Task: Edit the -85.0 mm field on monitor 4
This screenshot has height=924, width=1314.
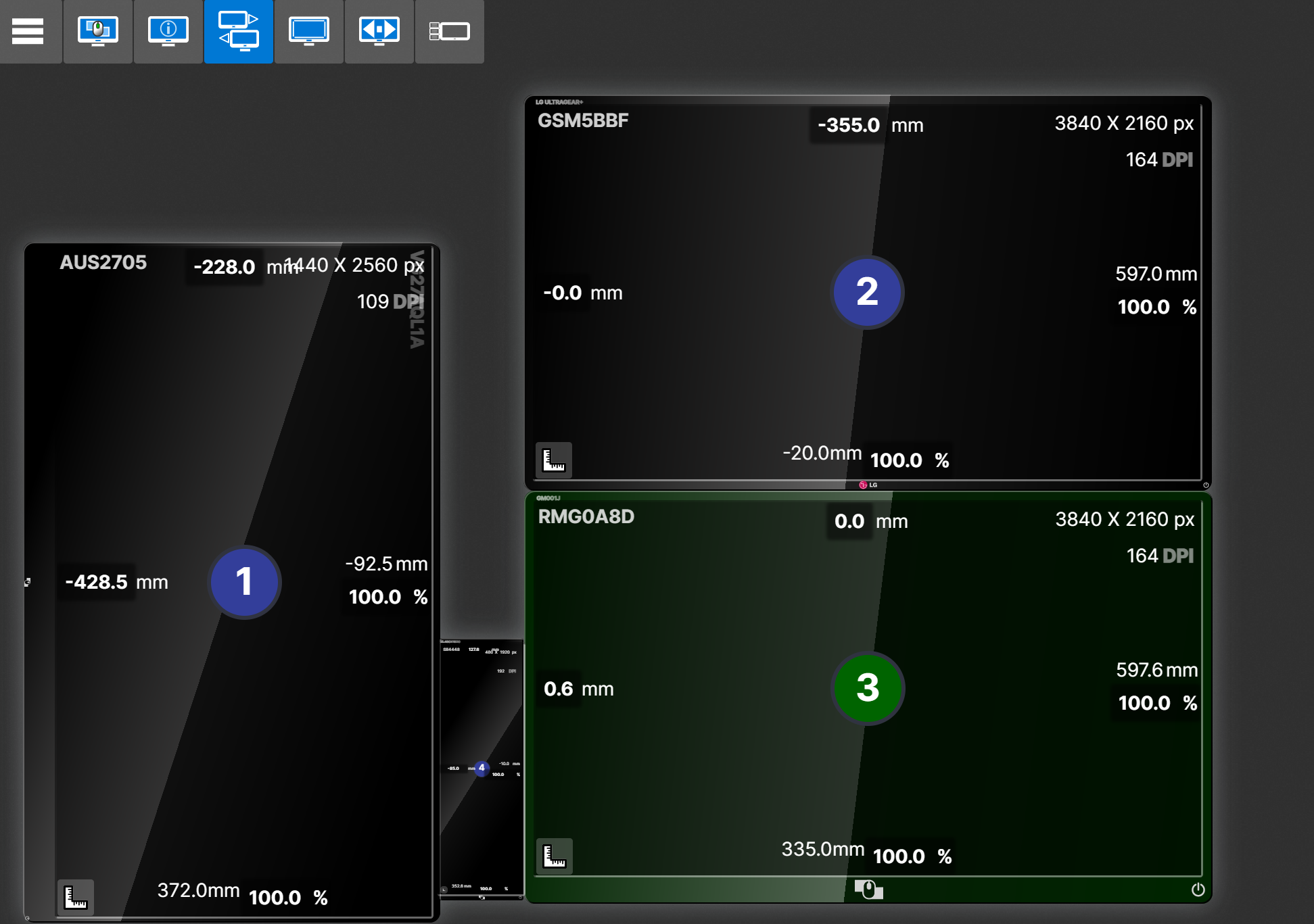Action: tap(453, 769)
